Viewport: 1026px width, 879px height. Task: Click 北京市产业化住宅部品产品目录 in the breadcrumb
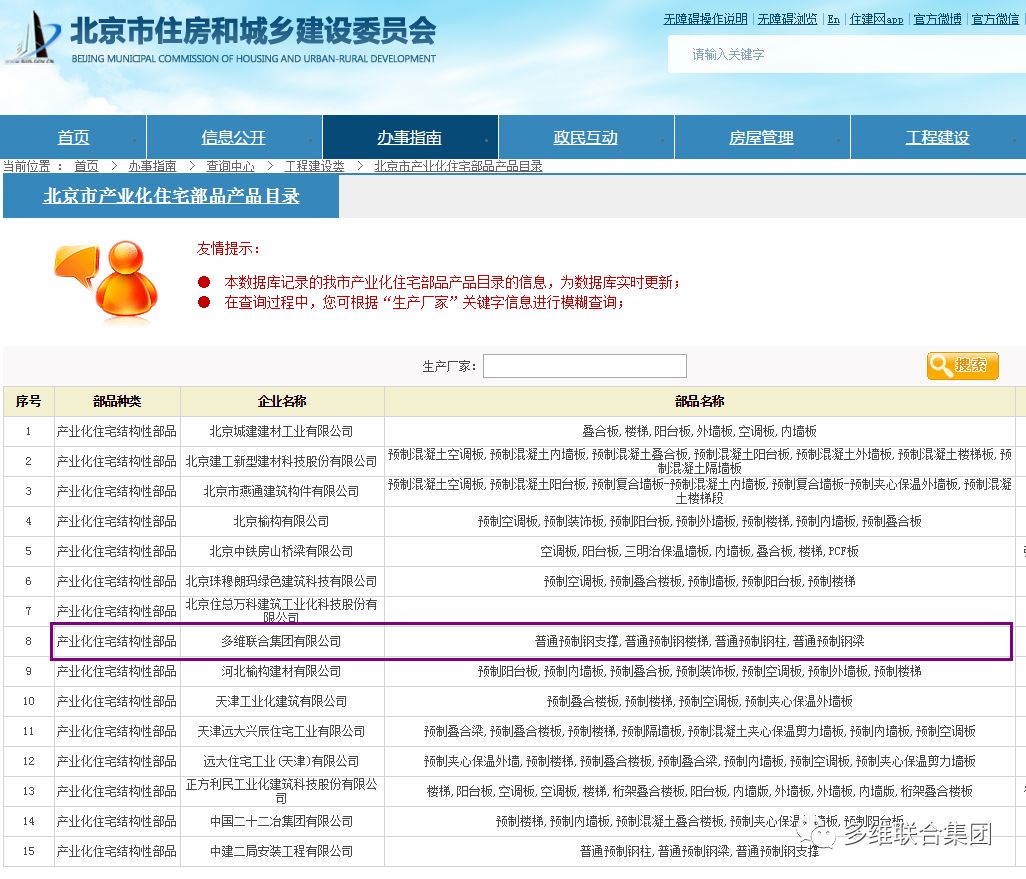[x=458, y=166]
